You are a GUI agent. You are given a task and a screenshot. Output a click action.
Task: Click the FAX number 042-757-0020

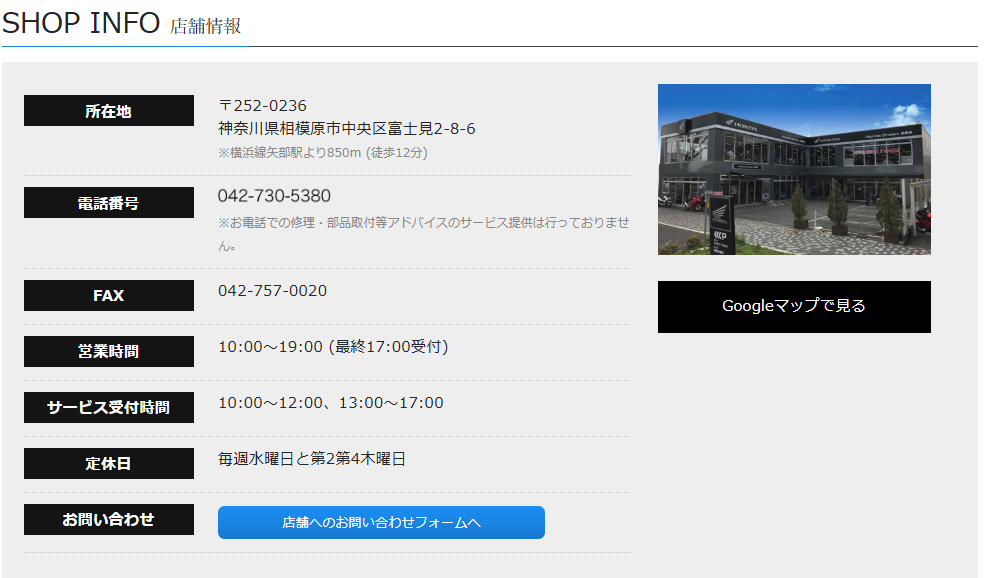point(272,291)
